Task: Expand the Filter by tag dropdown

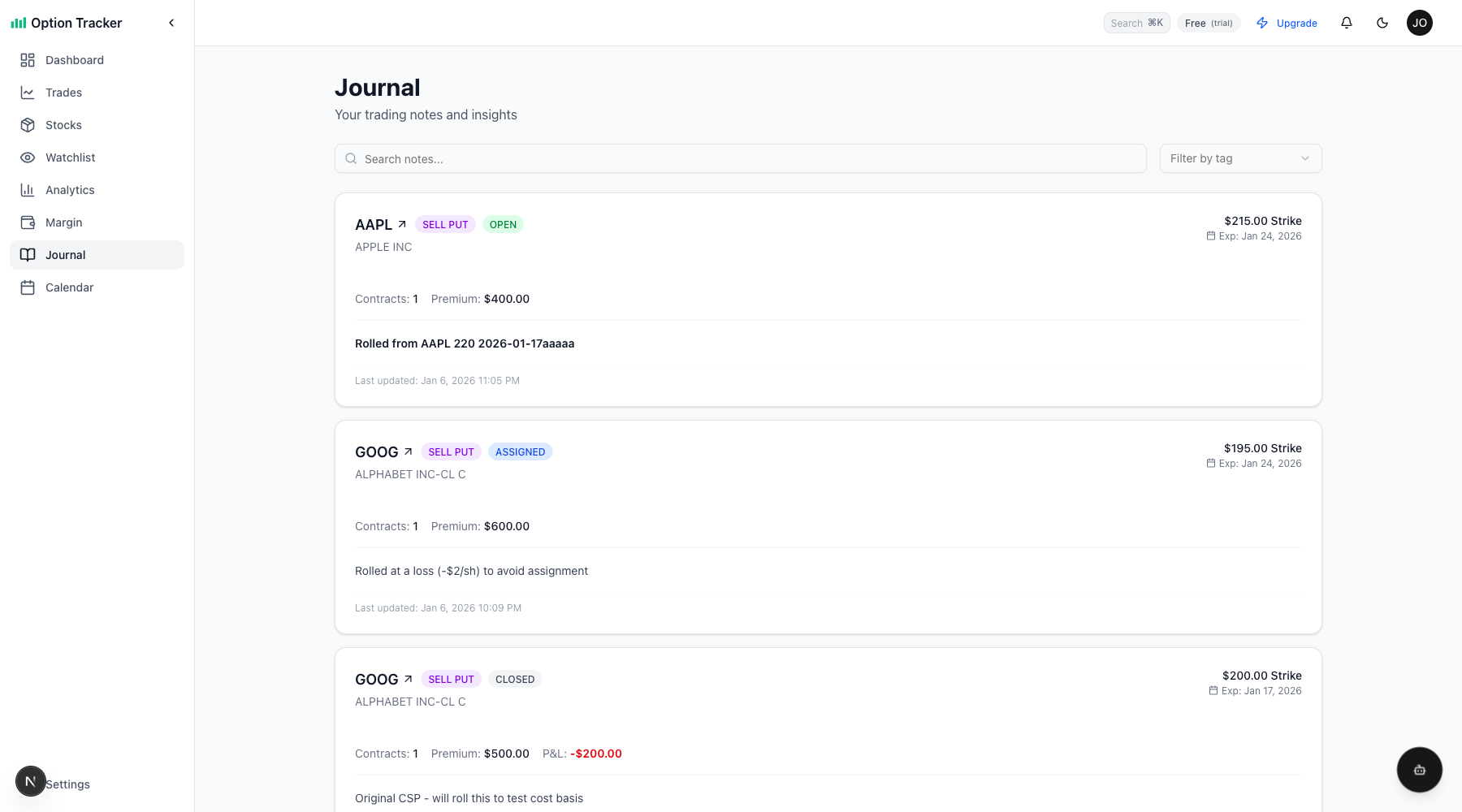Action: (x=1240, y=158)
